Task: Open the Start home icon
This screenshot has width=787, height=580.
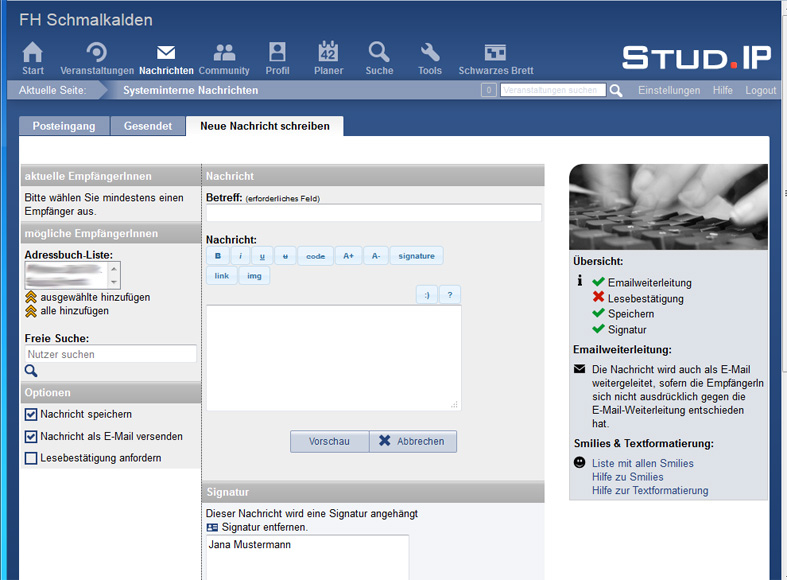Action: click(33, 54)
